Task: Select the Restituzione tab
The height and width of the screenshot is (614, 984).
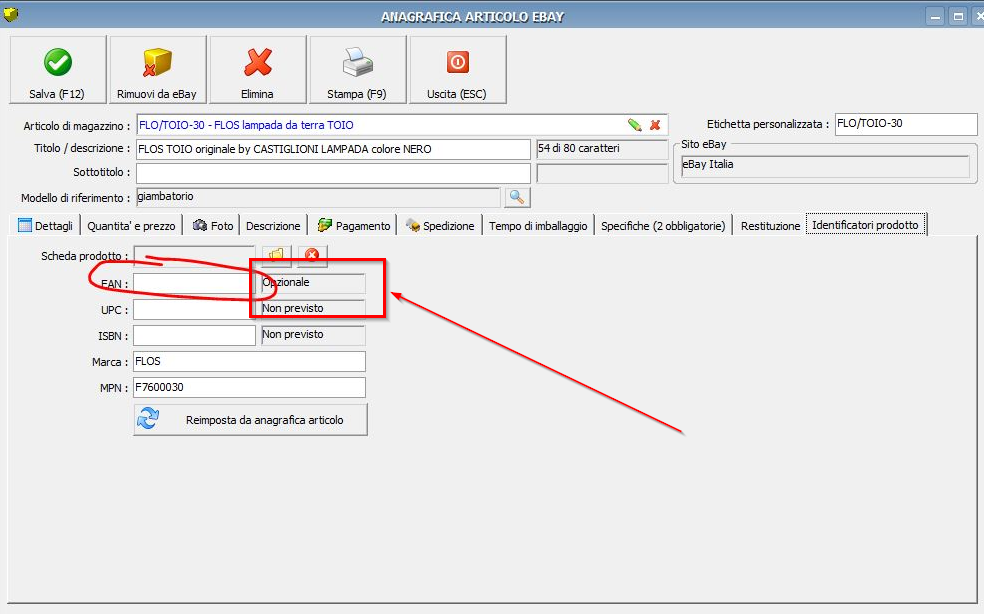Action: (x=770, y=225)
